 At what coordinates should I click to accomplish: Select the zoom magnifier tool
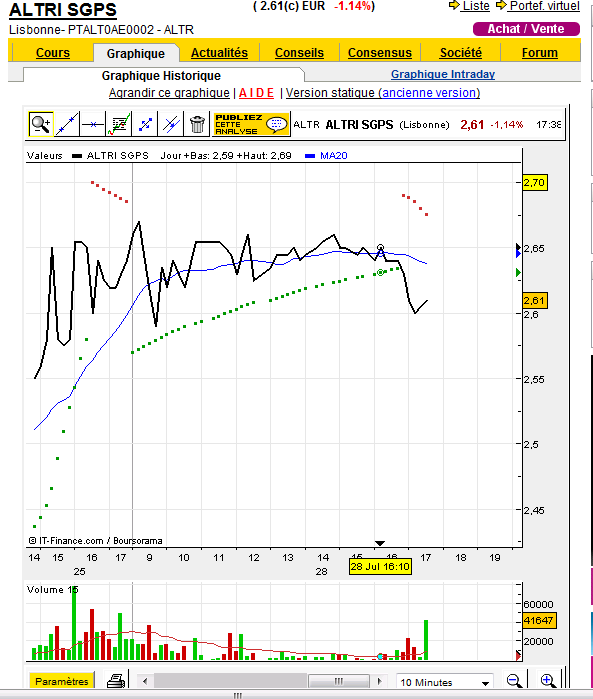[x=41, y=124]
